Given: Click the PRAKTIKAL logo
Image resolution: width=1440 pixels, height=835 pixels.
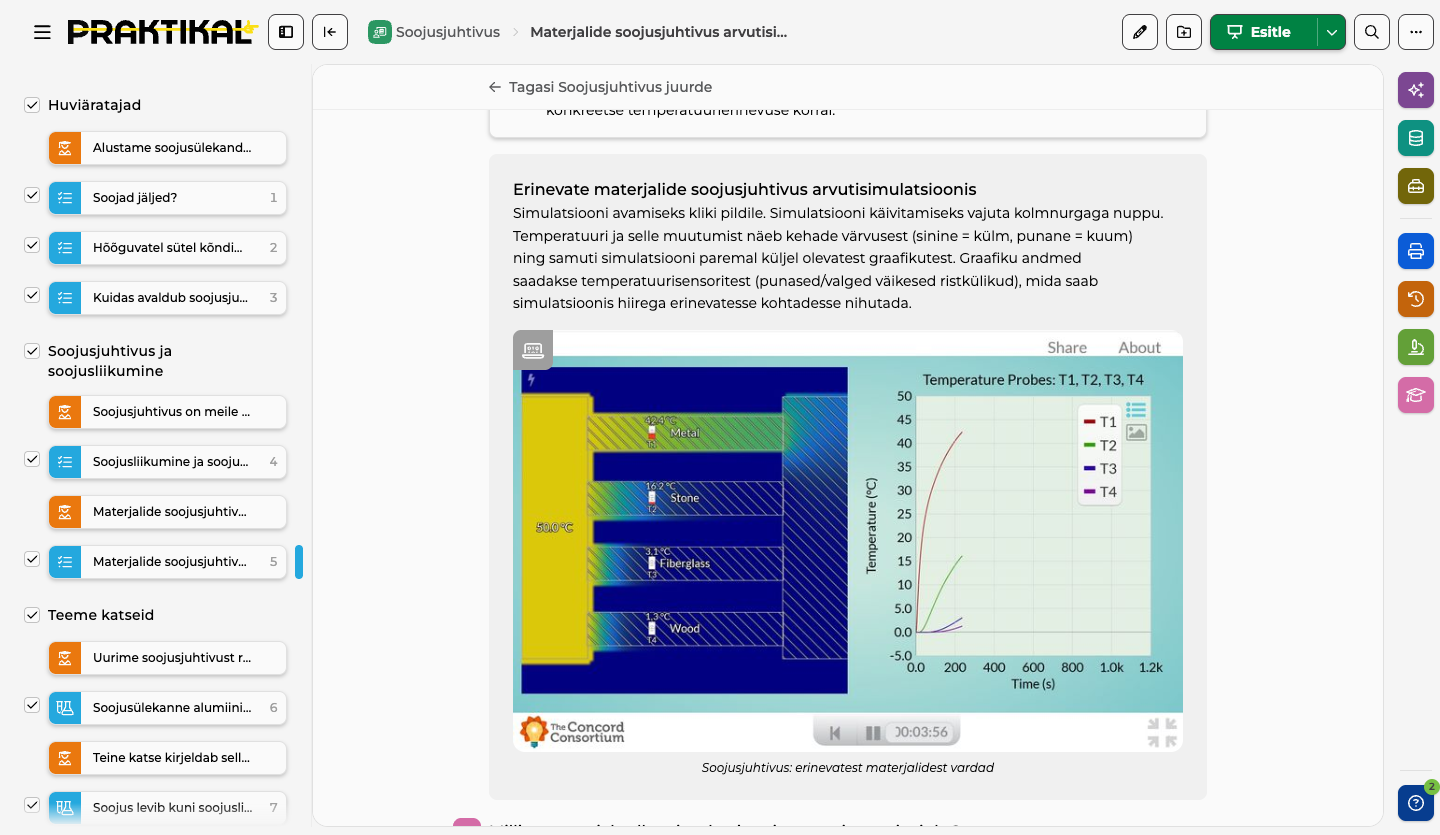Looking at the screenshot, I should click(x=162, y=32).
